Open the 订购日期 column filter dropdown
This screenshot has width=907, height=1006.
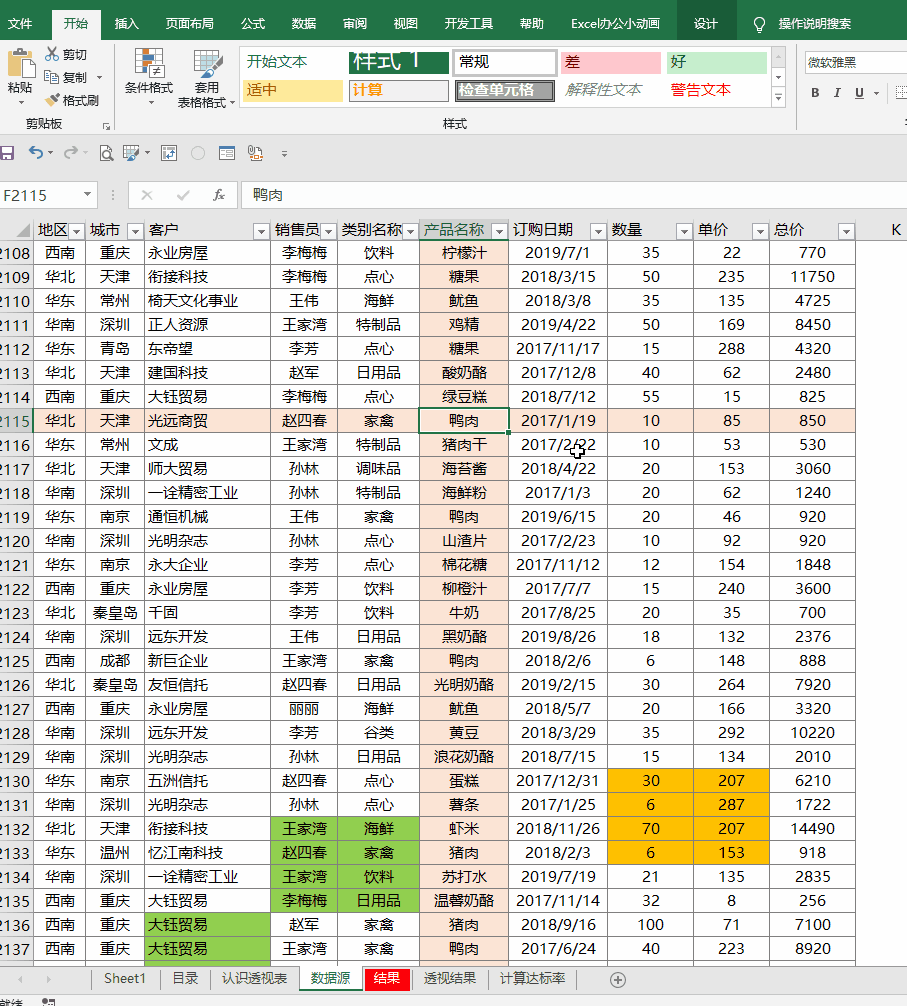pos(598,231)
